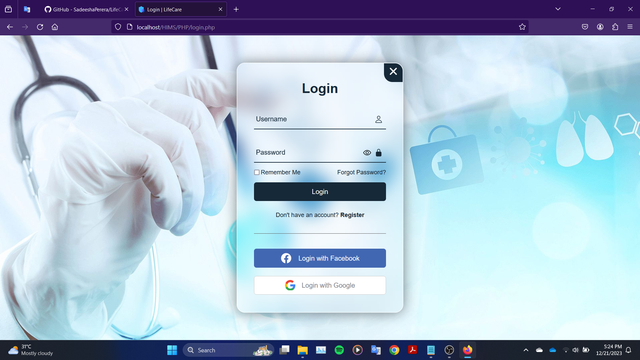Bookmark this page with star icon
This screenshot has height=360, width=640.
522,27
